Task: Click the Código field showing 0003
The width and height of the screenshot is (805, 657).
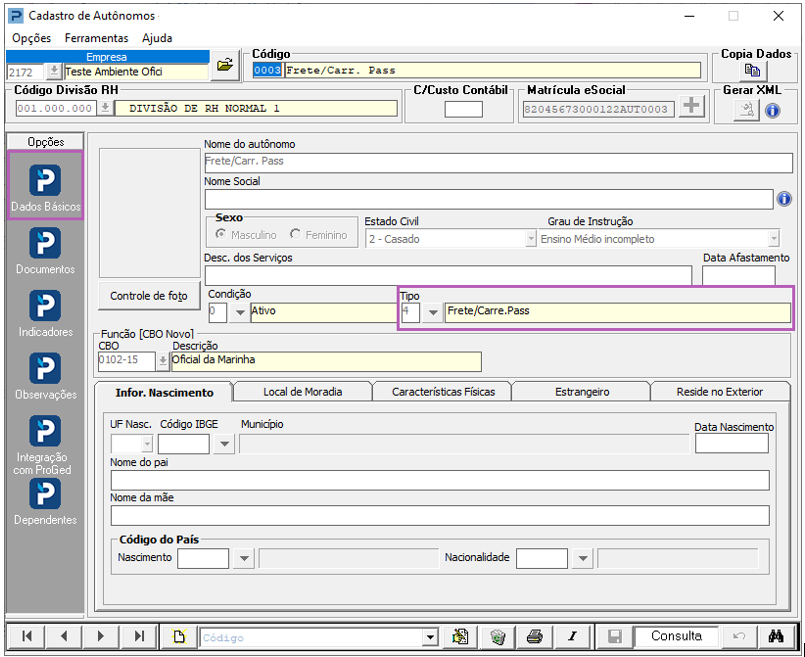Action: pyautogui.click(x=267, y=70)
